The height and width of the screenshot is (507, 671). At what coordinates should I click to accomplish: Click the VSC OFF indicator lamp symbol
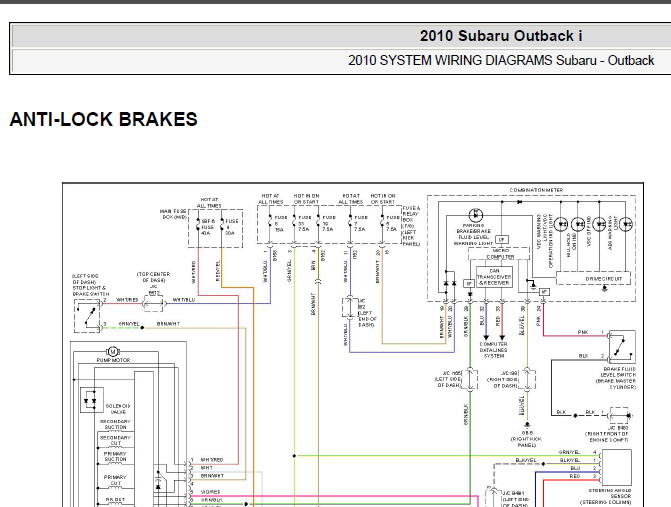(x=600, y=224)
